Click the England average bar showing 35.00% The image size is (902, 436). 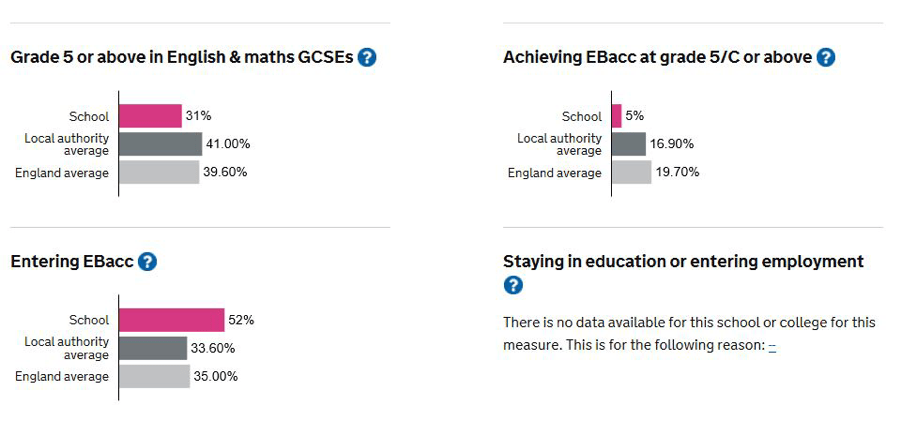tap(154, 376)
